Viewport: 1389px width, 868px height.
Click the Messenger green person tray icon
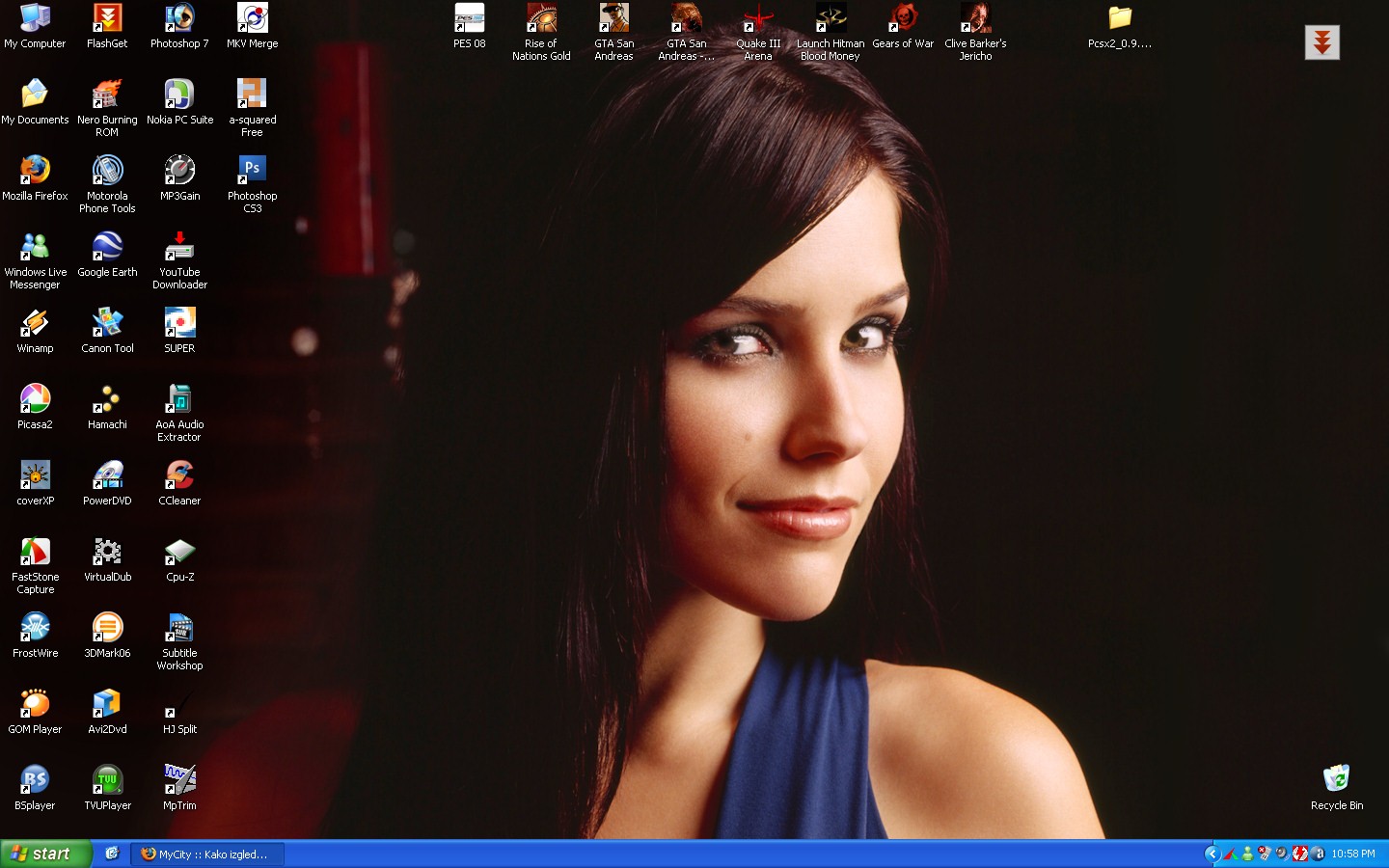click(1247, 854)
